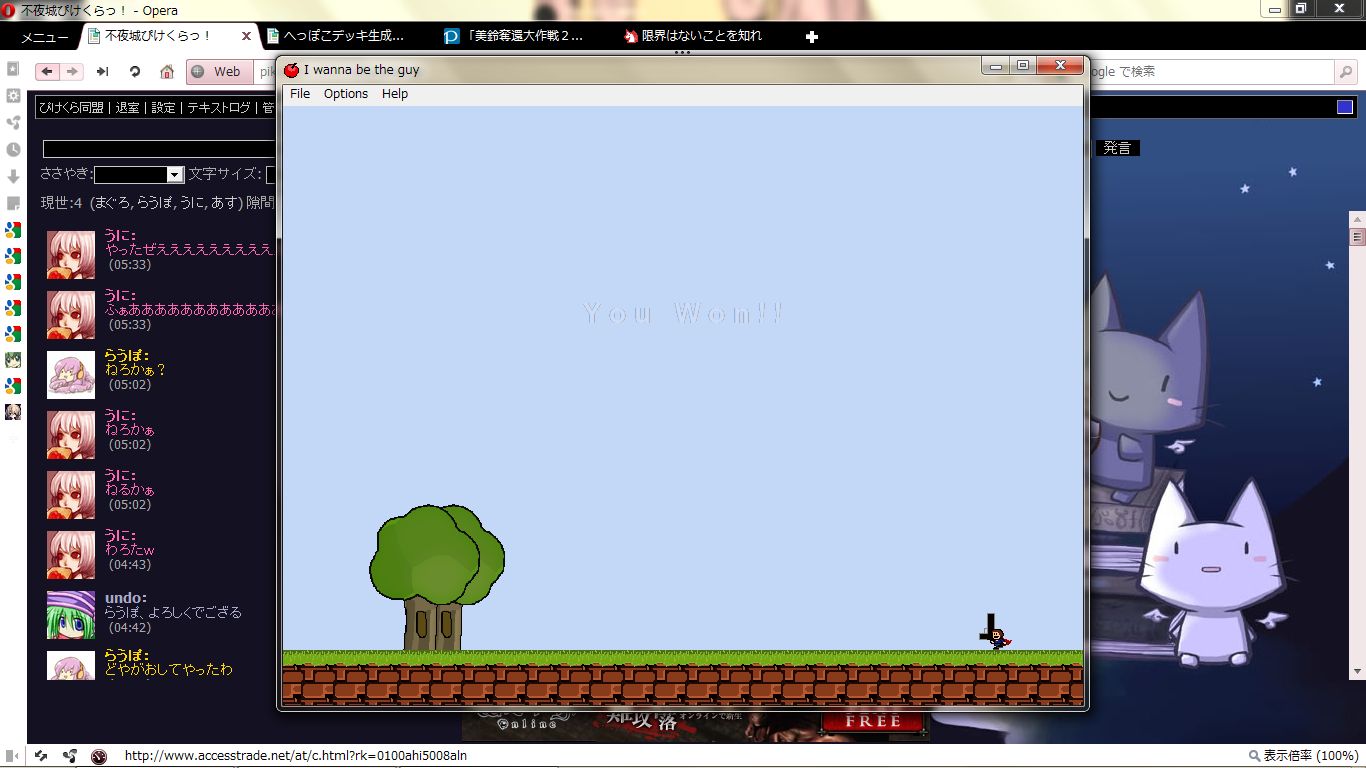Click the Opera Link sync icon in status bar

tap(41, 756)
